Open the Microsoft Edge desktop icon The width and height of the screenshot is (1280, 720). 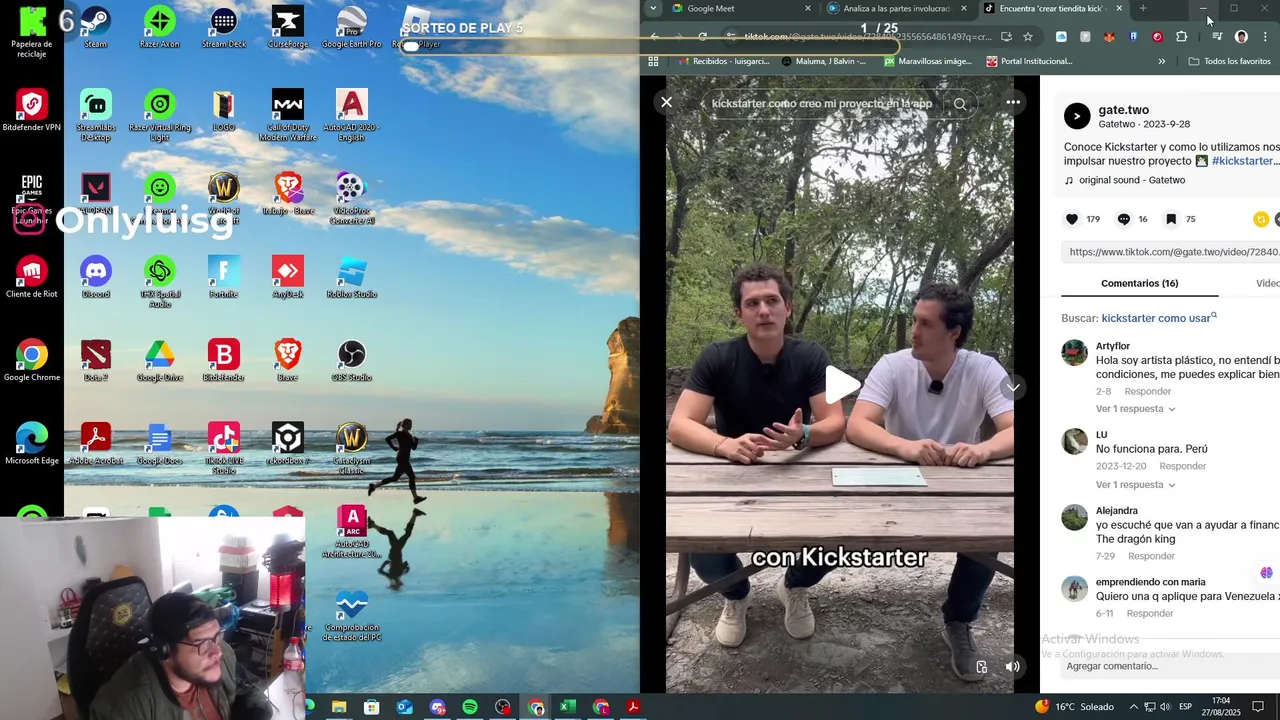(32, 443)
